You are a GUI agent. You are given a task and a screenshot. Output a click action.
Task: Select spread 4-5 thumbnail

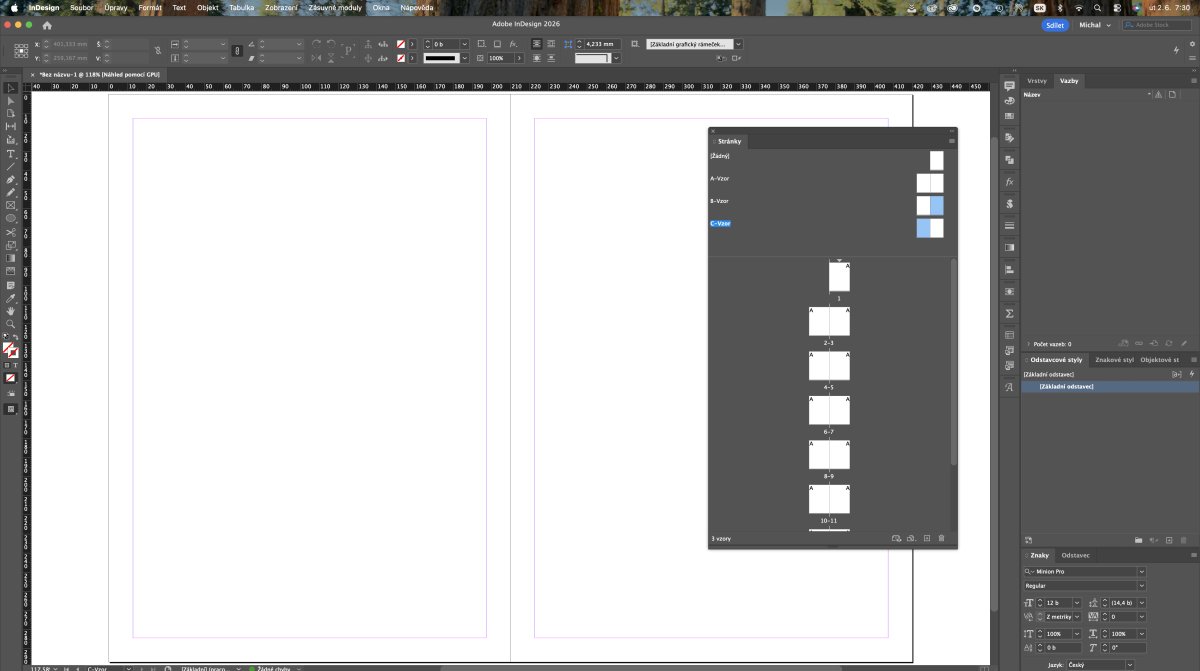pos(829,365)
